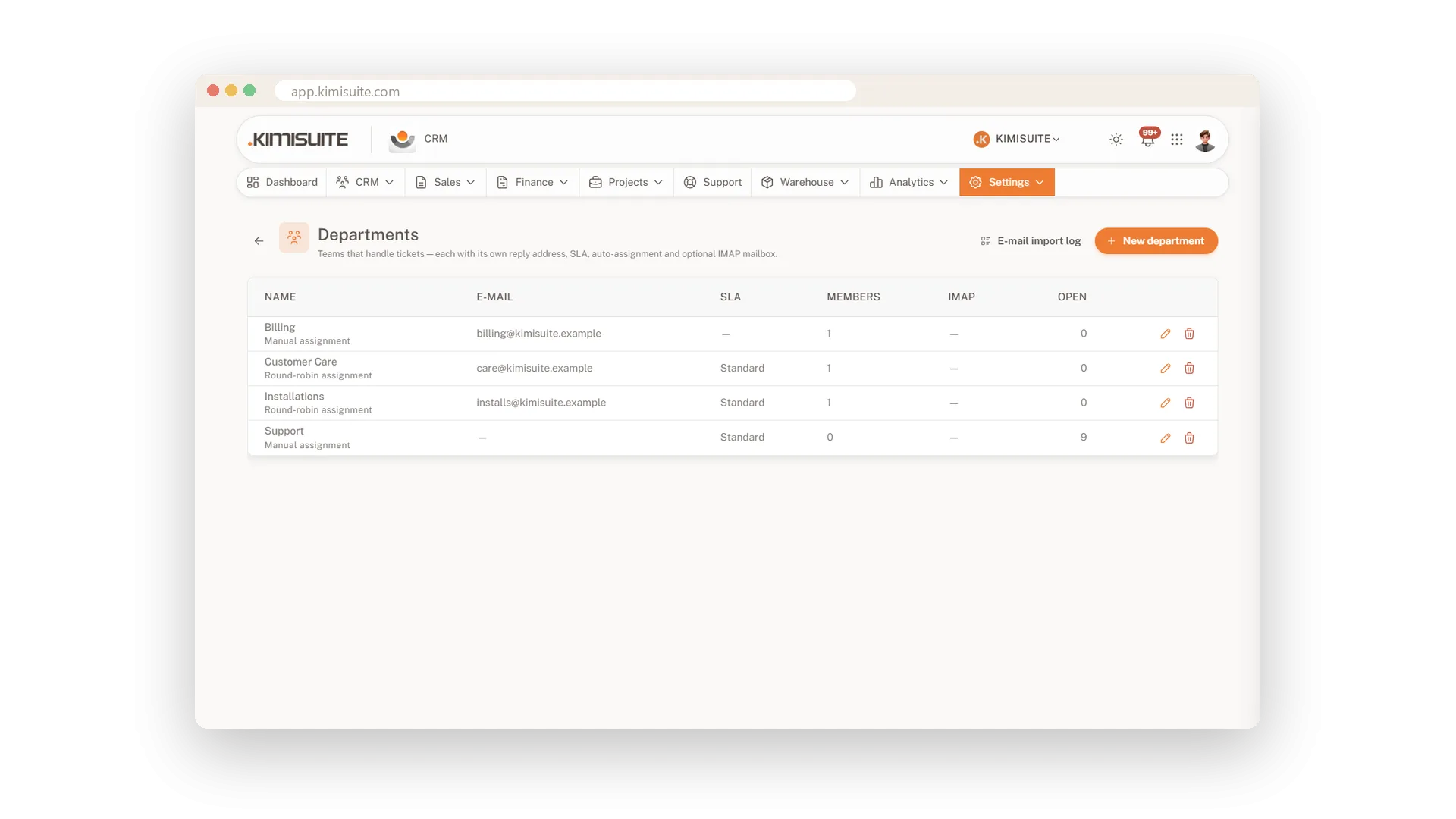Viewport: 1456px width, 819px height.
Task: Open the apps grid icon
Action: click(x=1177, y=140)
